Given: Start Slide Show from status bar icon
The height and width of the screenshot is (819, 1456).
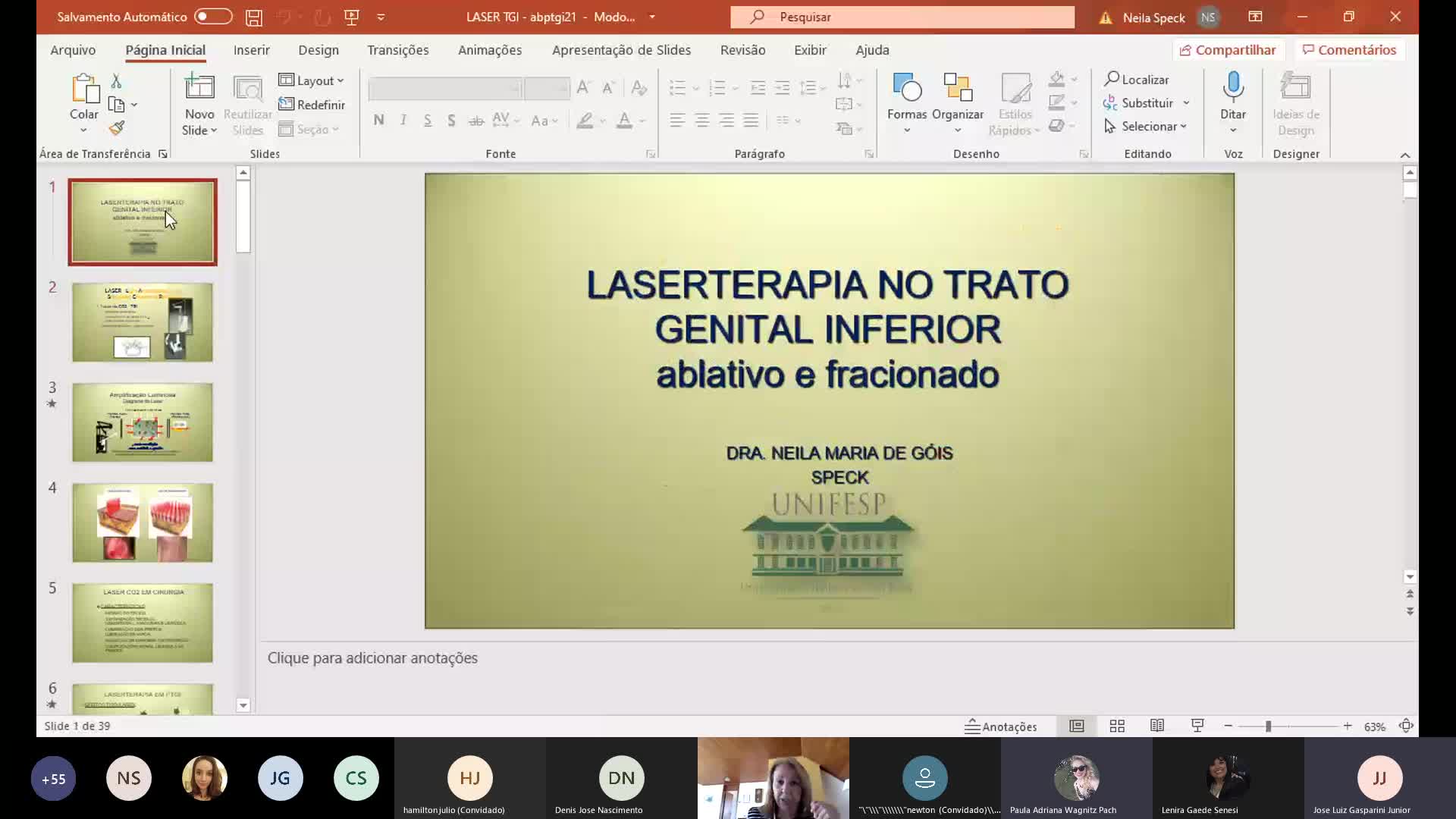Looking at the screenshot, I should click(x=1197, y=726).
